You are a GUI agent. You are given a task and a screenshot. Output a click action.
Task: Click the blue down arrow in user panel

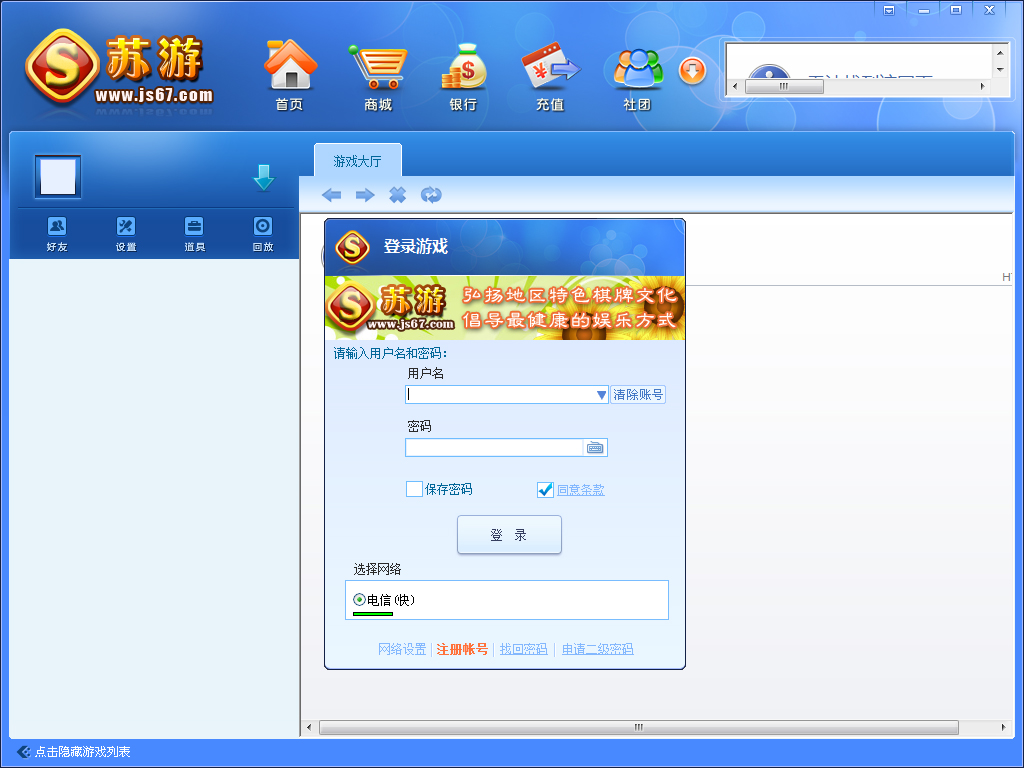(263, 178)
